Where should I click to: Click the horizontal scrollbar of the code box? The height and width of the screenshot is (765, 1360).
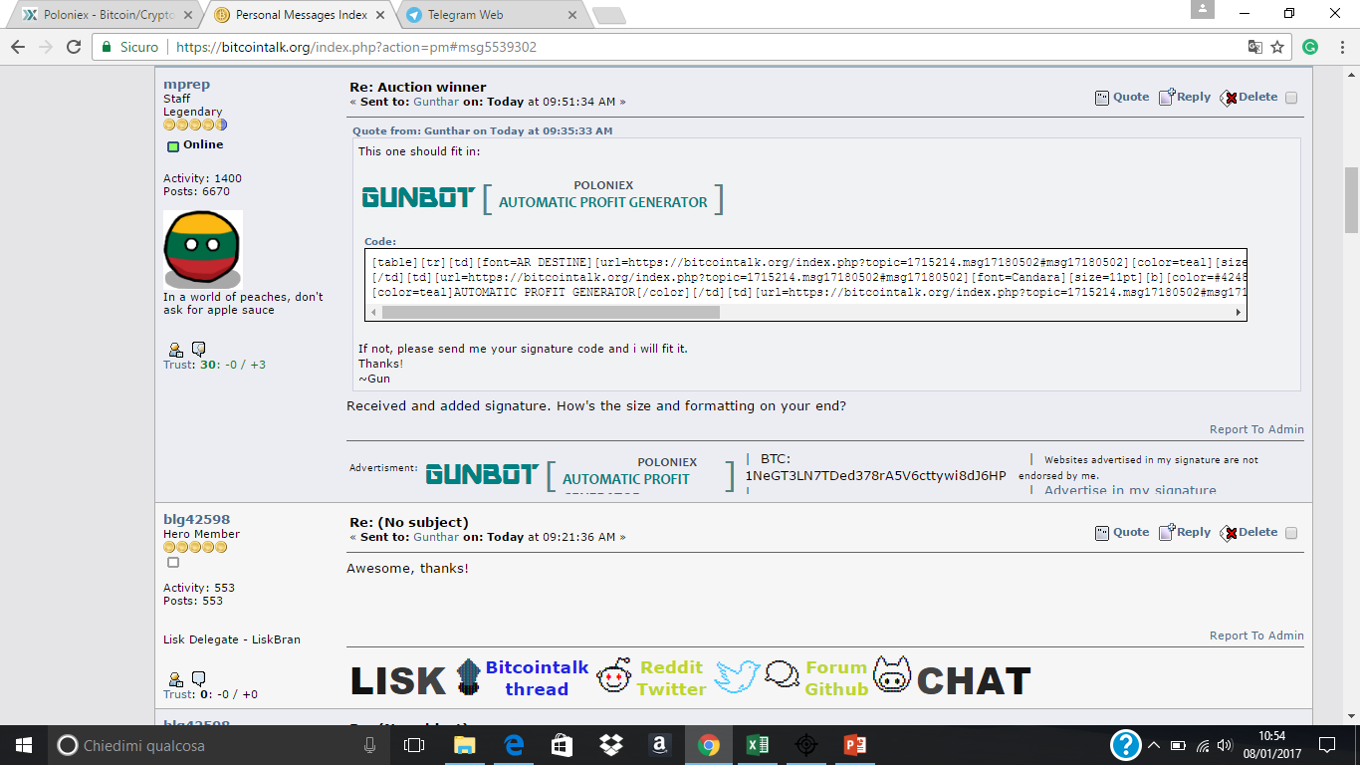(550, 312)
